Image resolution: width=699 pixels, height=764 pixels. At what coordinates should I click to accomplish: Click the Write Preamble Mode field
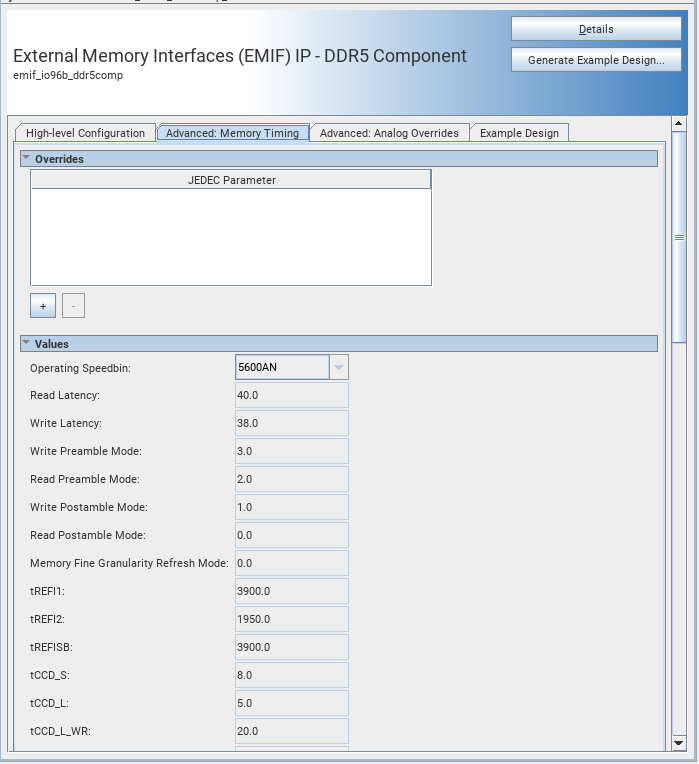pos(291,452)
